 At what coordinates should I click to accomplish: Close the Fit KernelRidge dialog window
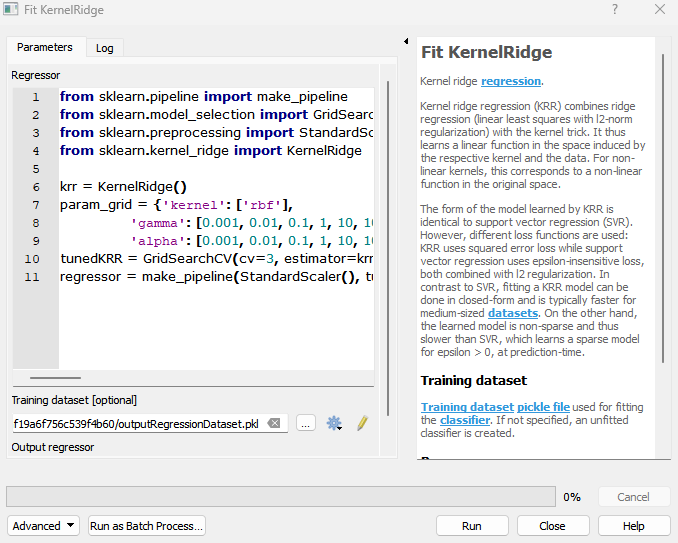(660, 9)
